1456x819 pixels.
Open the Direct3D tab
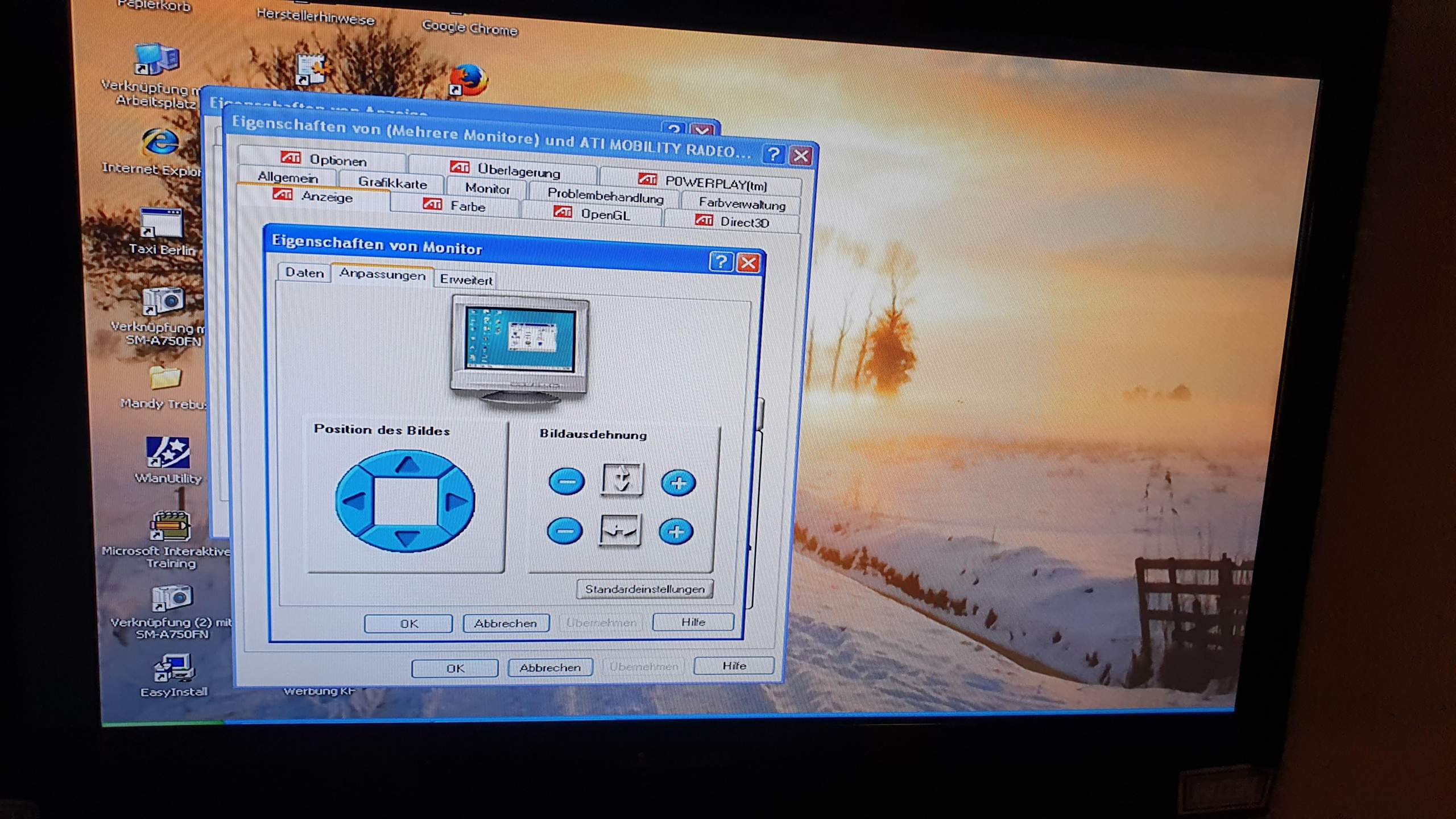[x=733, y=221]
